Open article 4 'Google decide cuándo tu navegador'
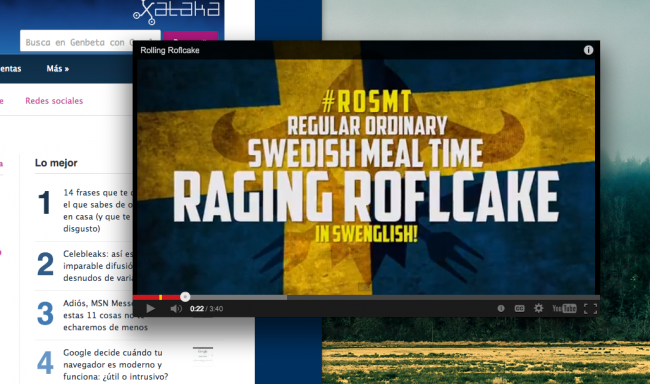The image size is (650, 384). click(x=116, y=365)
